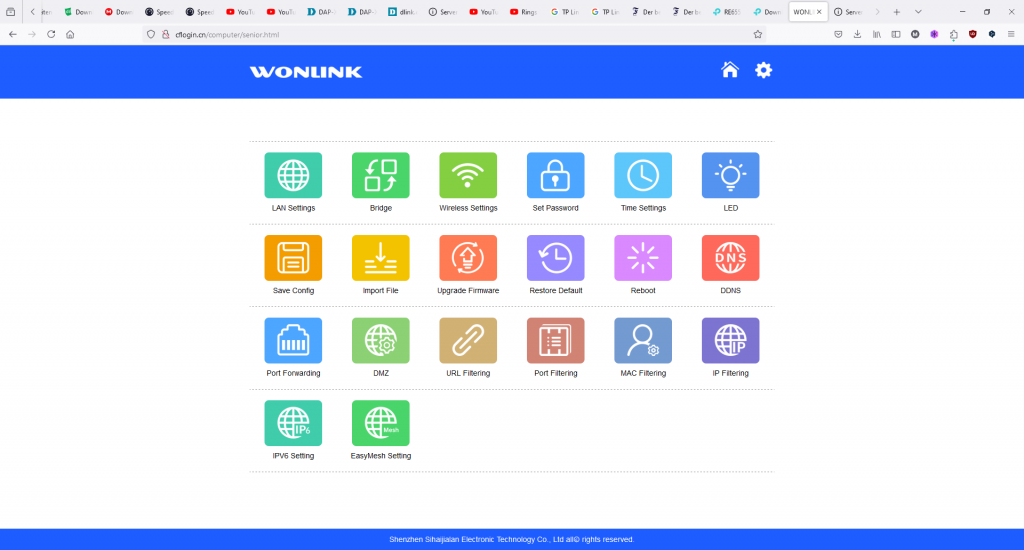Click the Save Config floppy disk icon
This screenshot has width=1024, height=550.
click(293, 258)
